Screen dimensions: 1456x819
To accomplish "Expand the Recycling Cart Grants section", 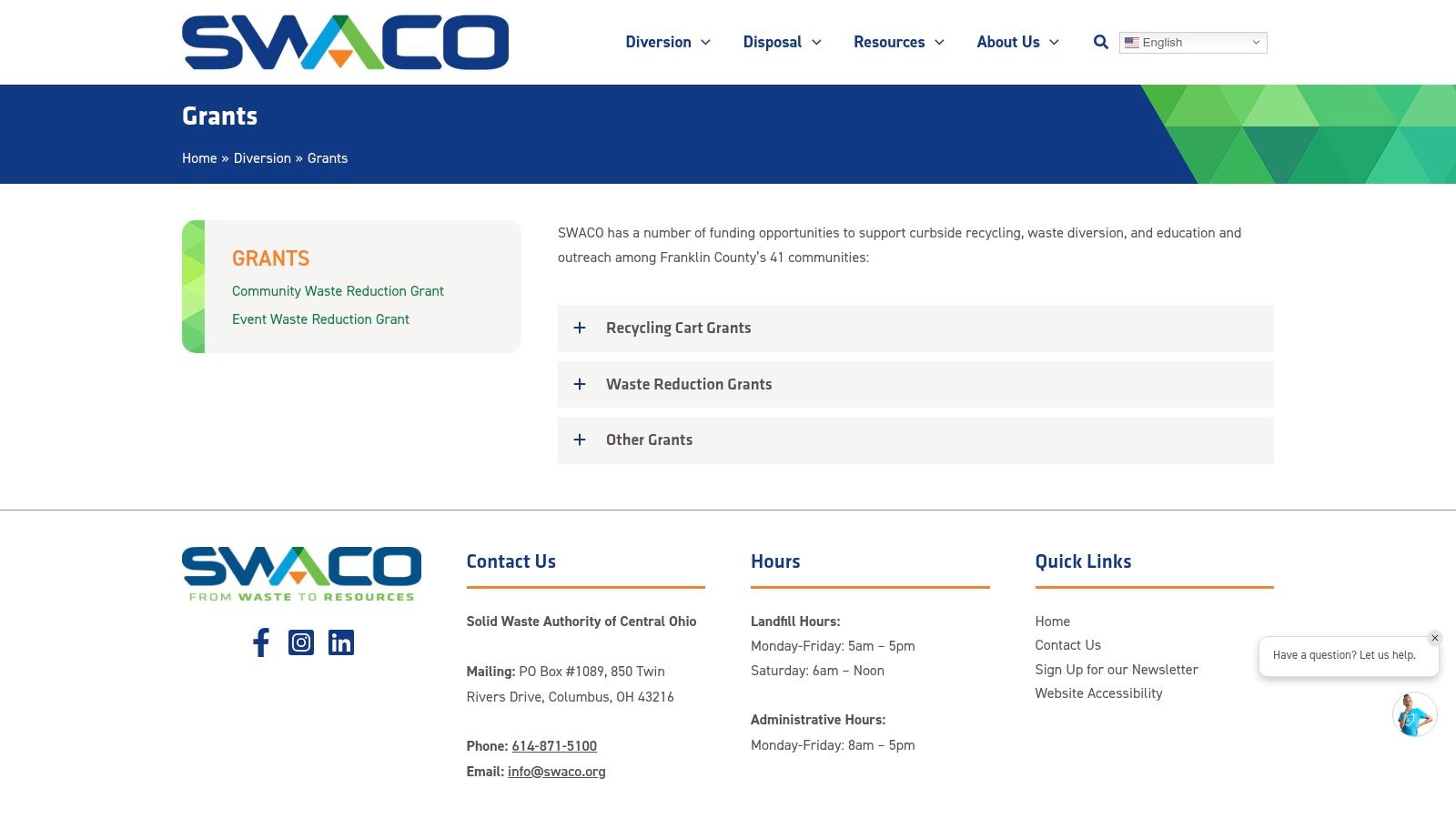I will (x=915, y=329).
